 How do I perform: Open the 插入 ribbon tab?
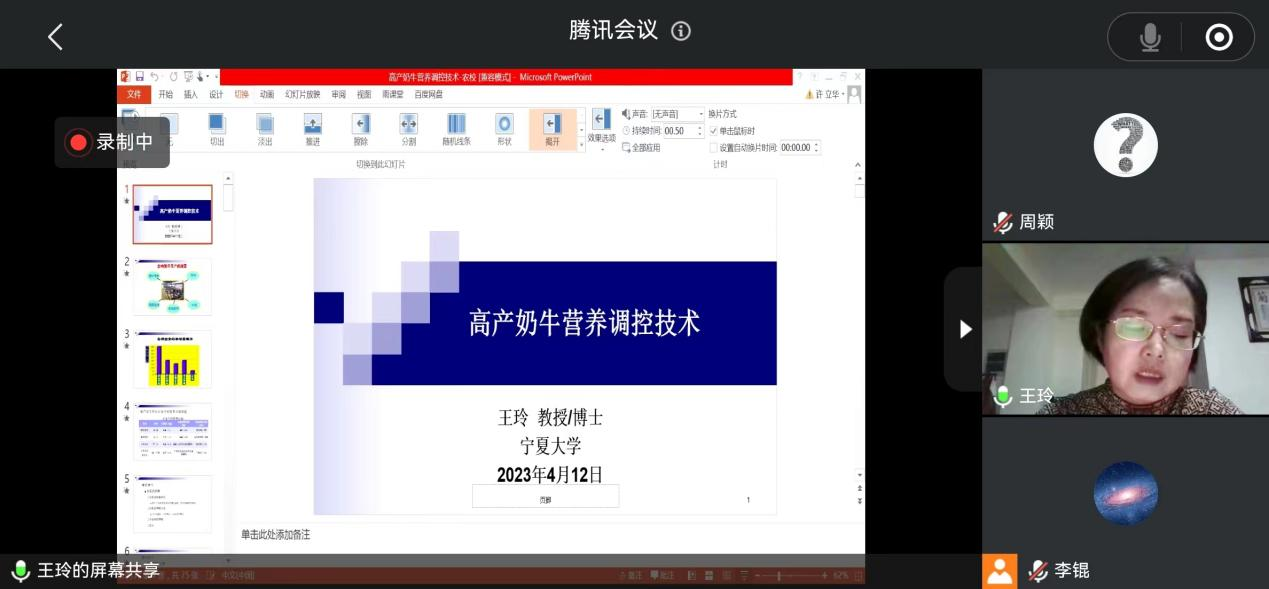pyautogui.click(x=190, y=94)
